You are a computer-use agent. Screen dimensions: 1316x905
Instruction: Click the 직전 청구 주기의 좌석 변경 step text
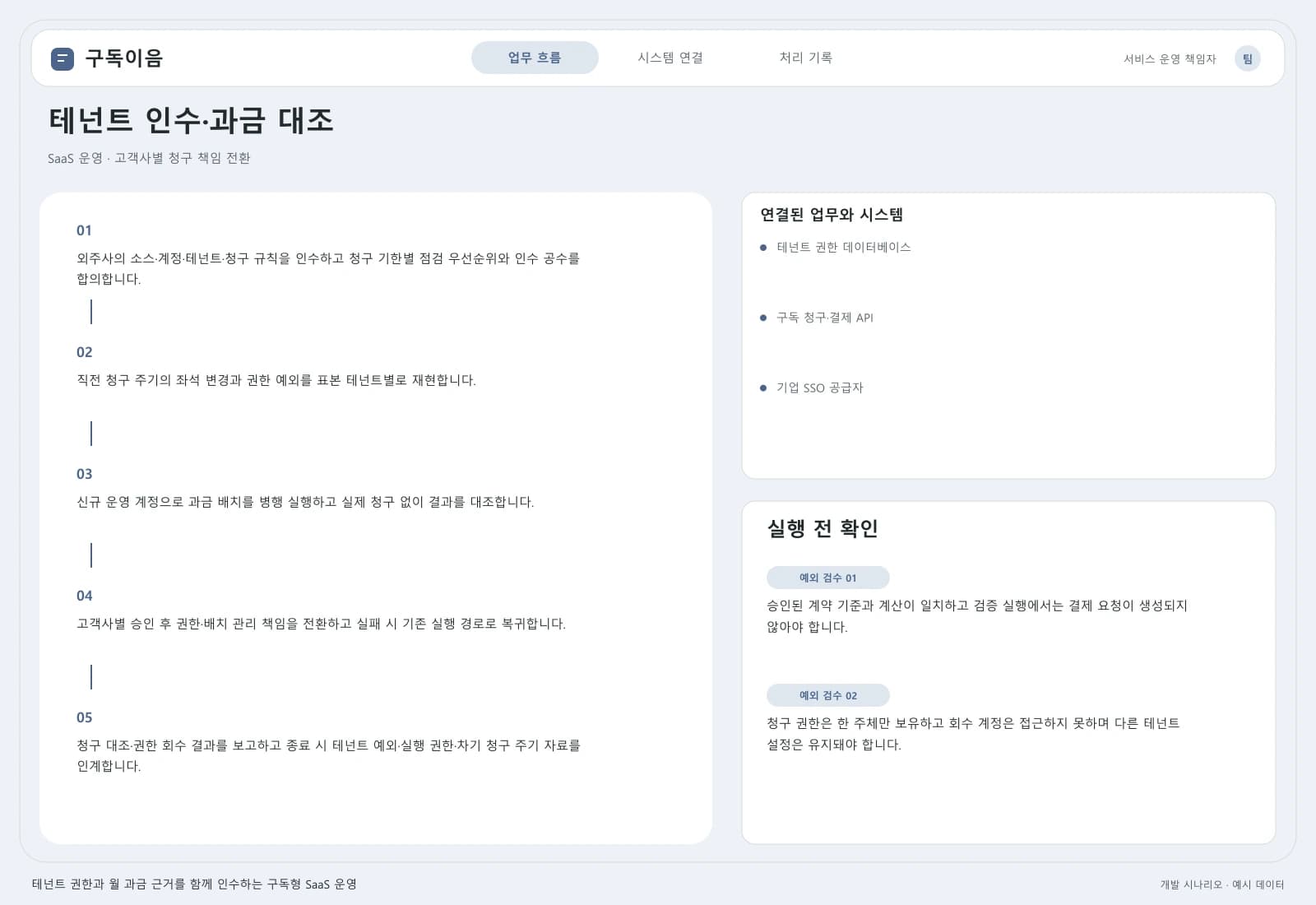point(276,380)
